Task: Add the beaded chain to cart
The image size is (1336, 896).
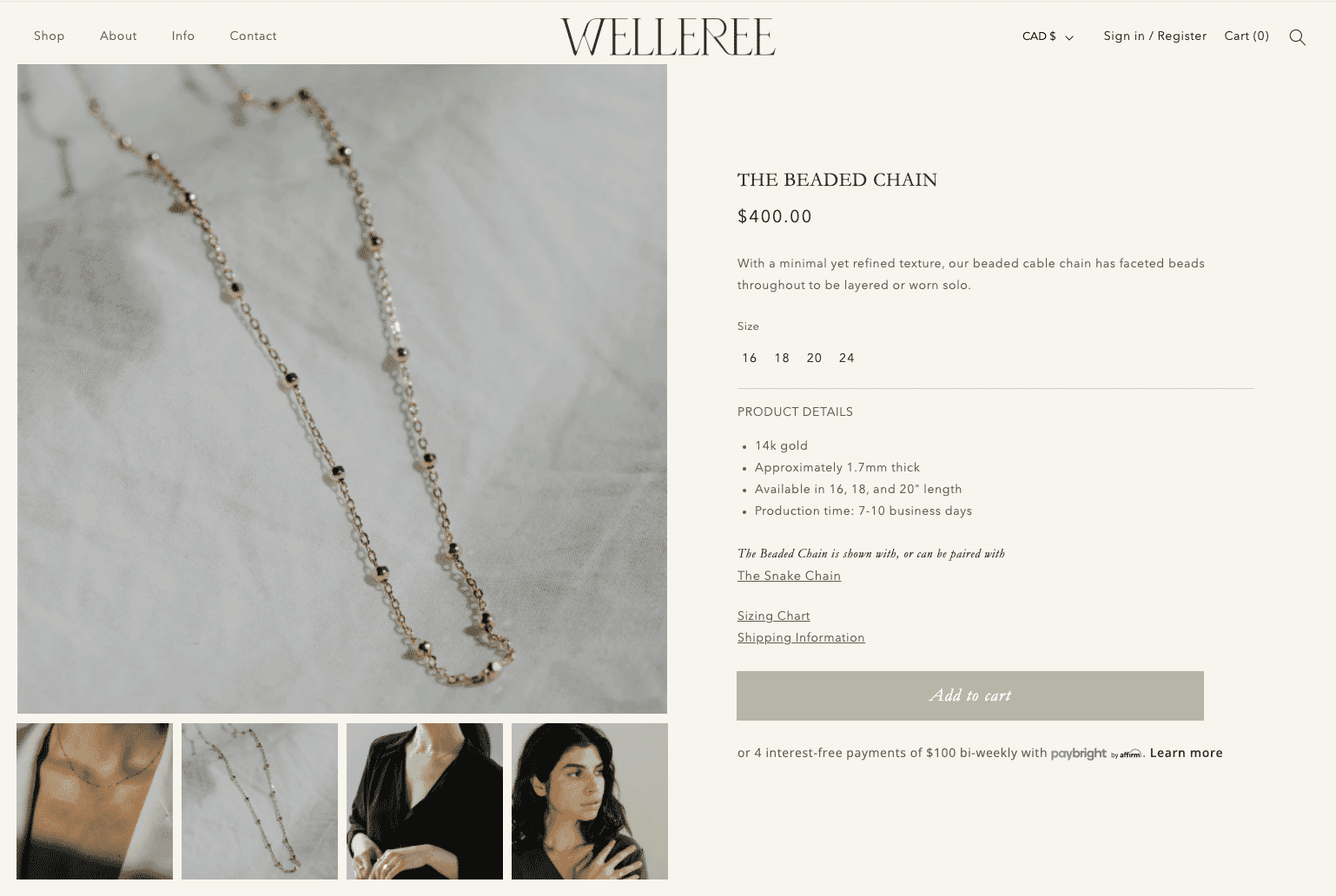Action: 970,695
